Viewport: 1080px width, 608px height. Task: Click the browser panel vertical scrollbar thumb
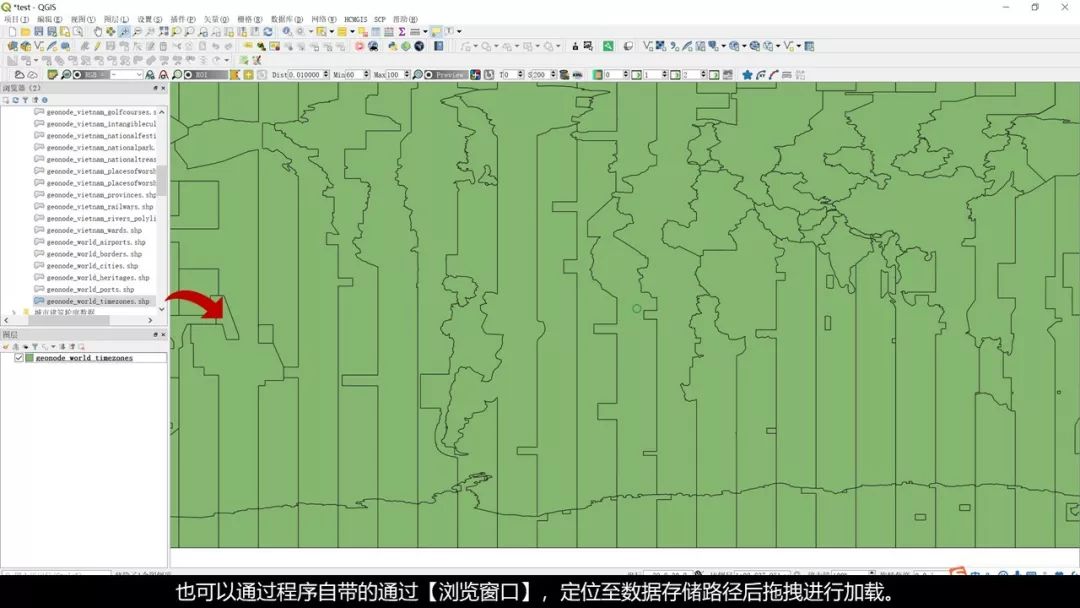coord(163,180)
